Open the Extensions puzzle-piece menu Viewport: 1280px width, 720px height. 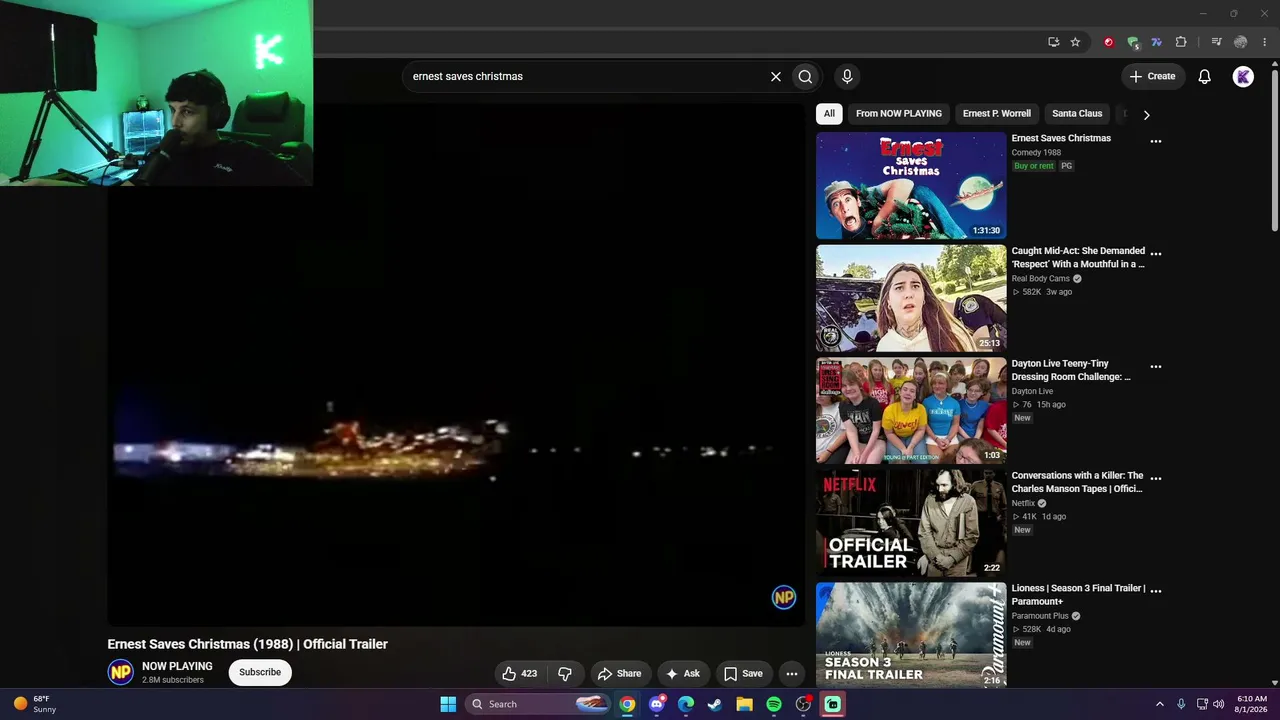click(x=1181, y=42)
